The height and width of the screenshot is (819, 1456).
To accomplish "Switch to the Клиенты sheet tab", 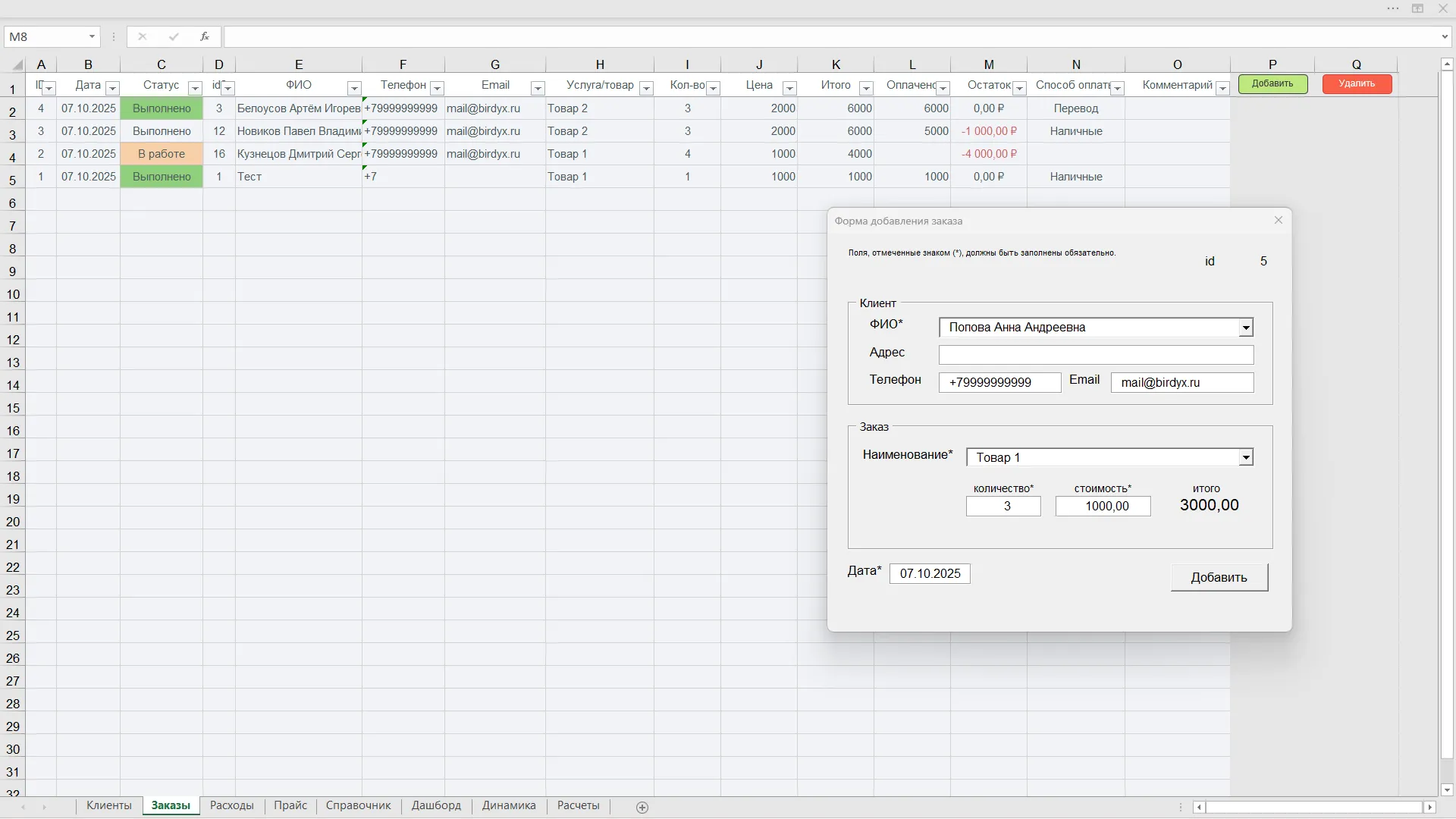I will tap(109, 805).
